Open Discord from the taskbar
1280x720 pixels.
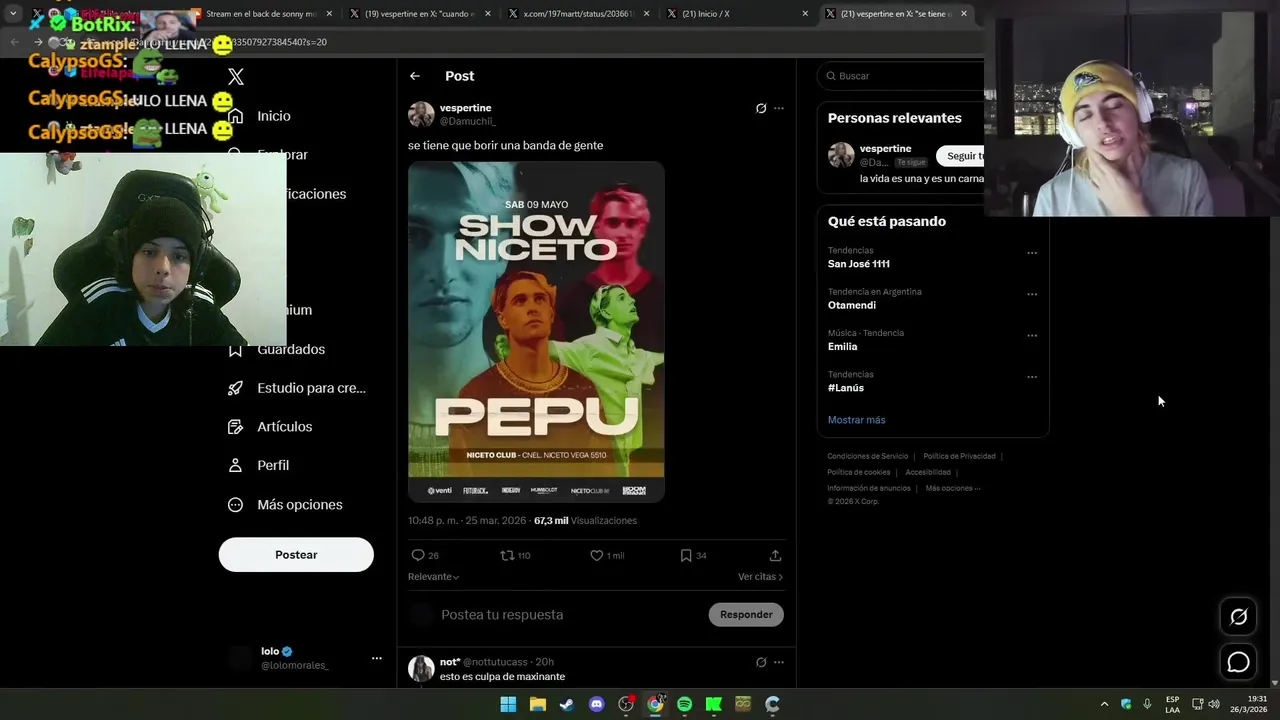[597, 704]
